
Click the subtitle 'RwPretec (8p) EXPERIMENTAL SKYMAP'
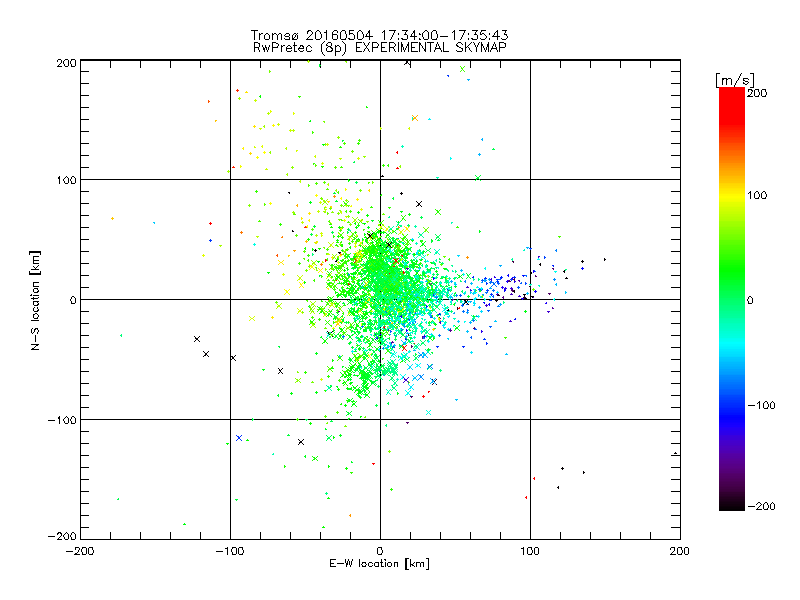[x=380, y=47]
